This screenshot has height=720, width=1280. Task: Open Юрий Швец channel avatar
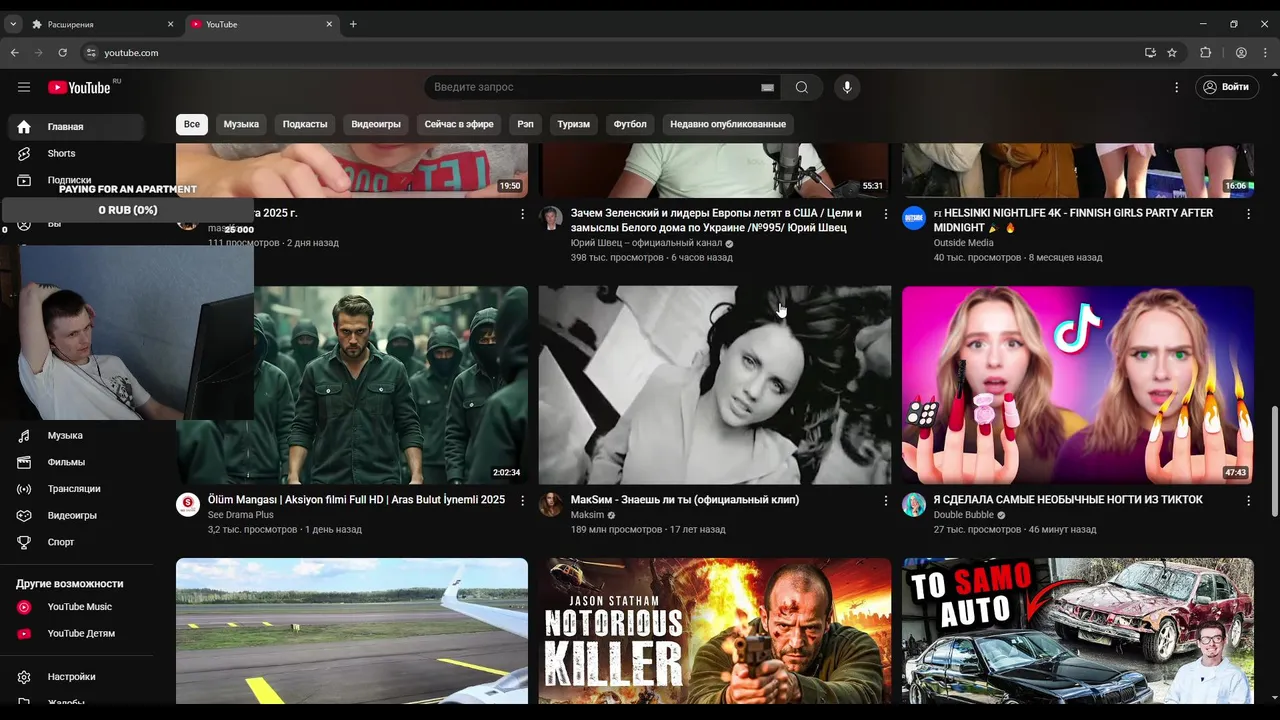(x=551, y=219)
